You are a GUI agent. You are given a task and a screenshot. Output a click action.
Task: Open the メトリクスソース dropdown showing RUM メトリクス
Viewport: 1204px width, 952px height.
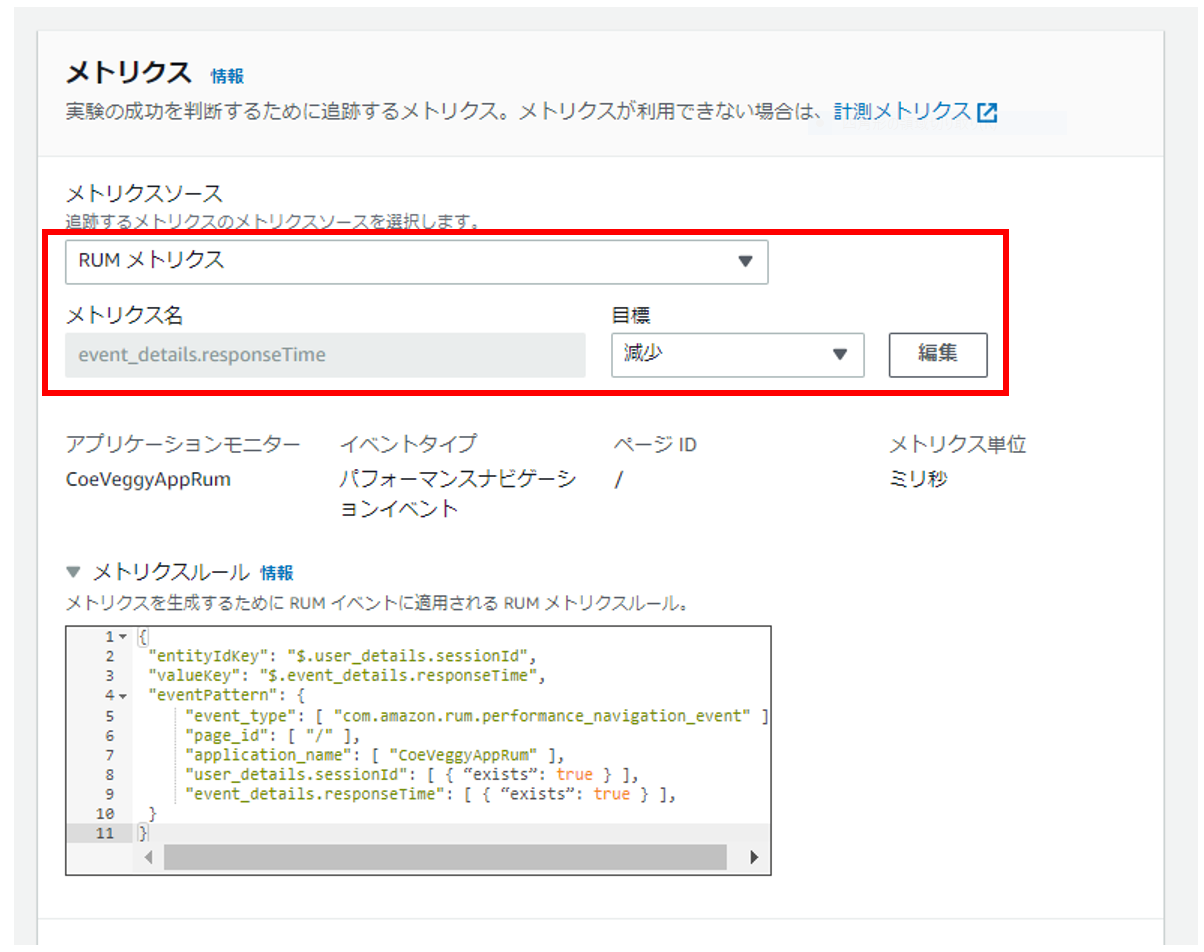point(416,261)
